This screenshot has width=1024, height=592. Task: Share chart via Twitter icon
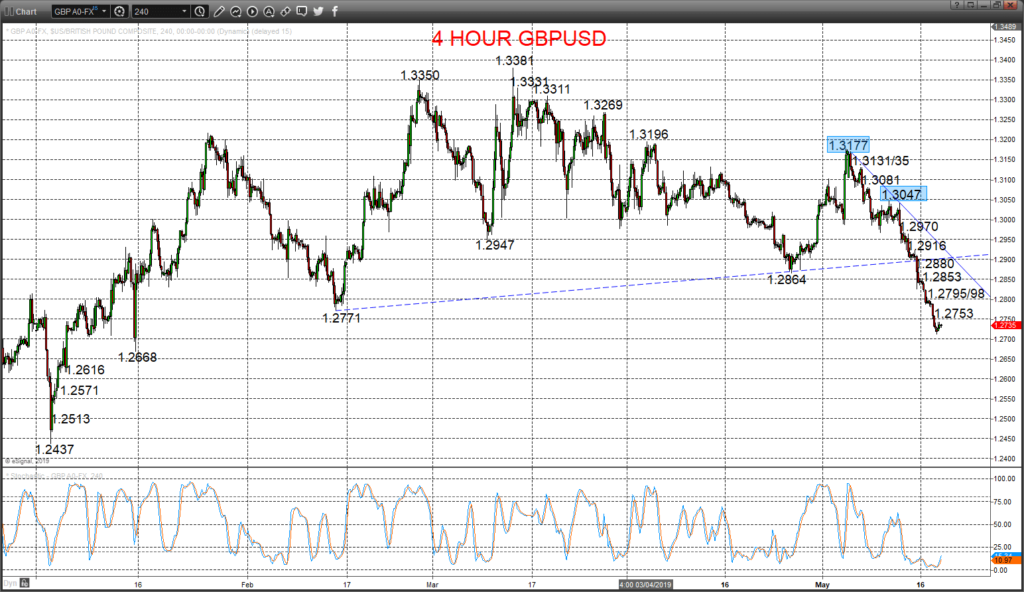pos(319,11)
